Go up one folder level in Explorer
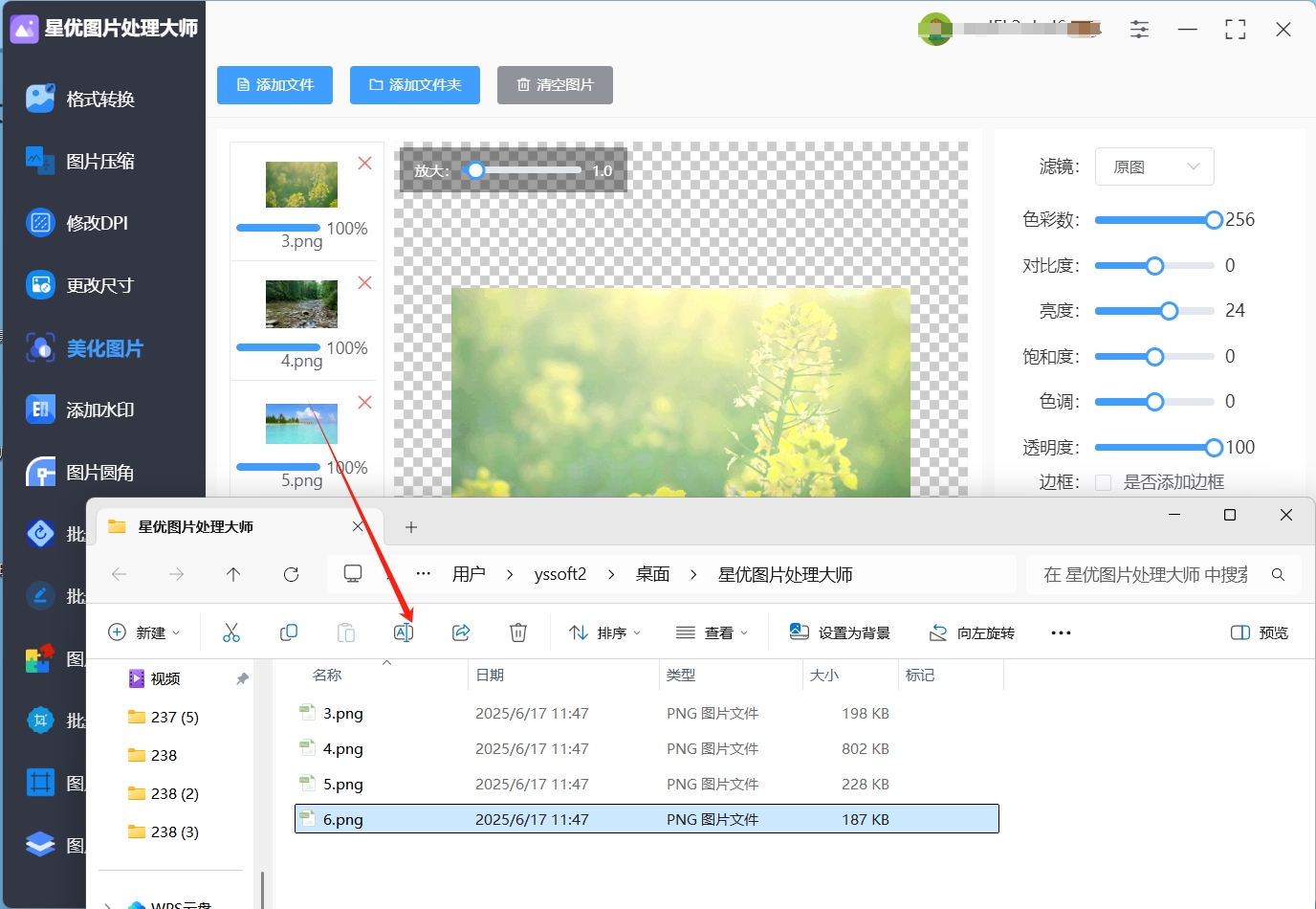Screen dimensions: 1316x909 (233, 574)
